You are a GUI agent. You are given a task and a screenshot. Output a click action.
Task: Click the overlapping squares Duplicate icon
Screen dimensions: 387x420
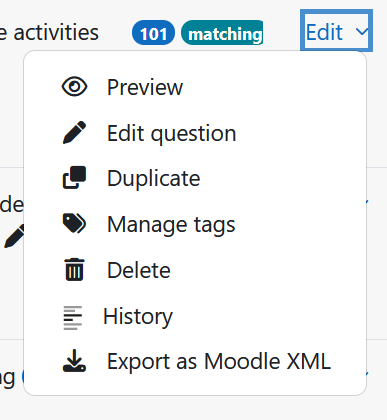coord(74,178)
